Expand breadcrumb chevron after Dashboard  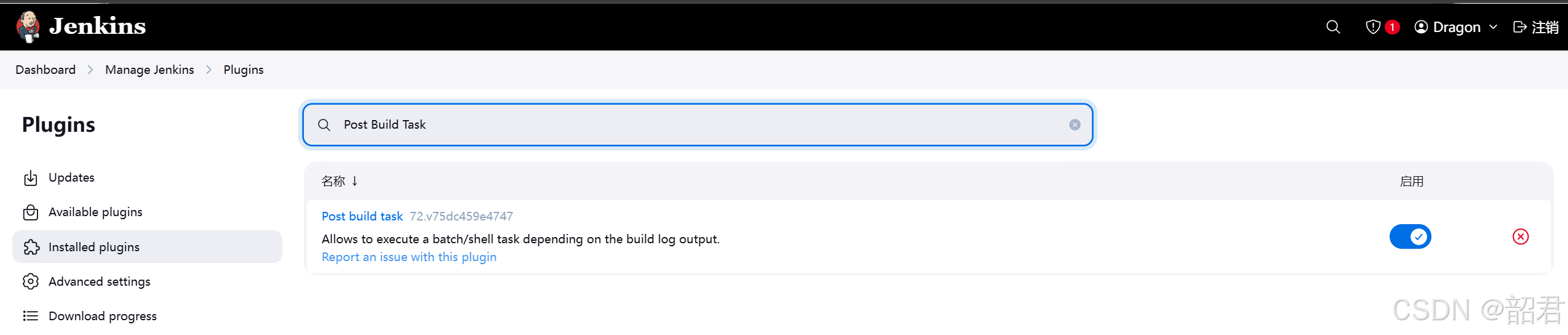90,70
